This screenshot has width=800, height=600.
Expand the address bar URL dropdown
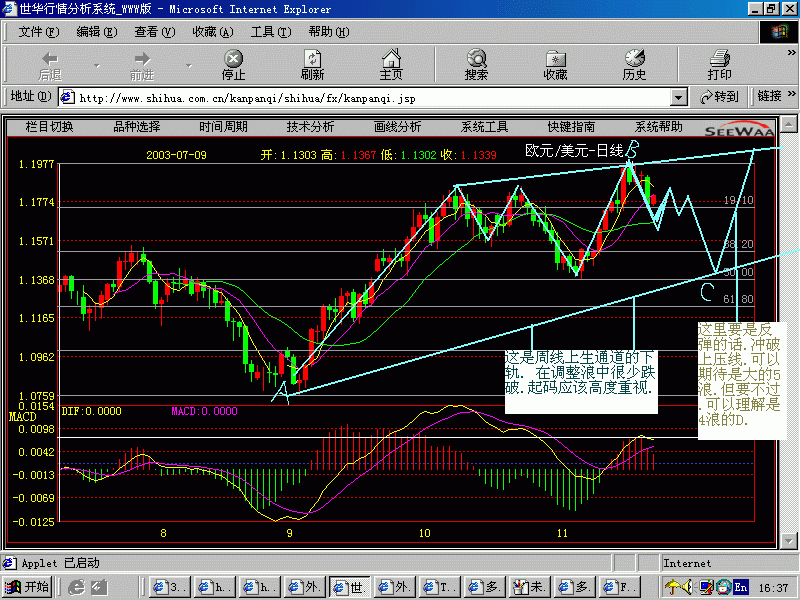[679, 97]
